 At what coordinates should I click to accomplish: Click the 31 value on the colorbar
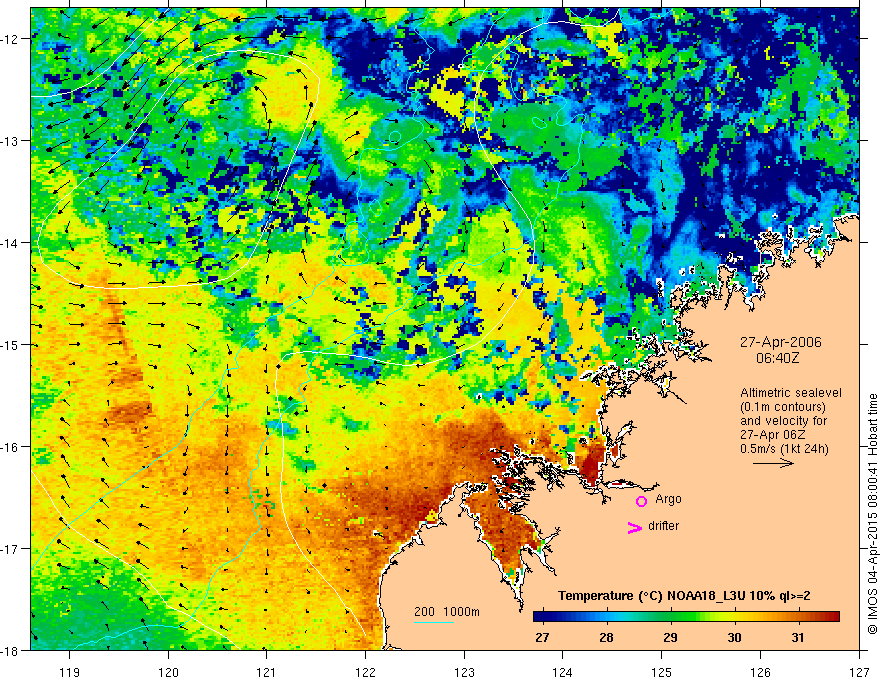pyautogui.click(x=798, y=637)
